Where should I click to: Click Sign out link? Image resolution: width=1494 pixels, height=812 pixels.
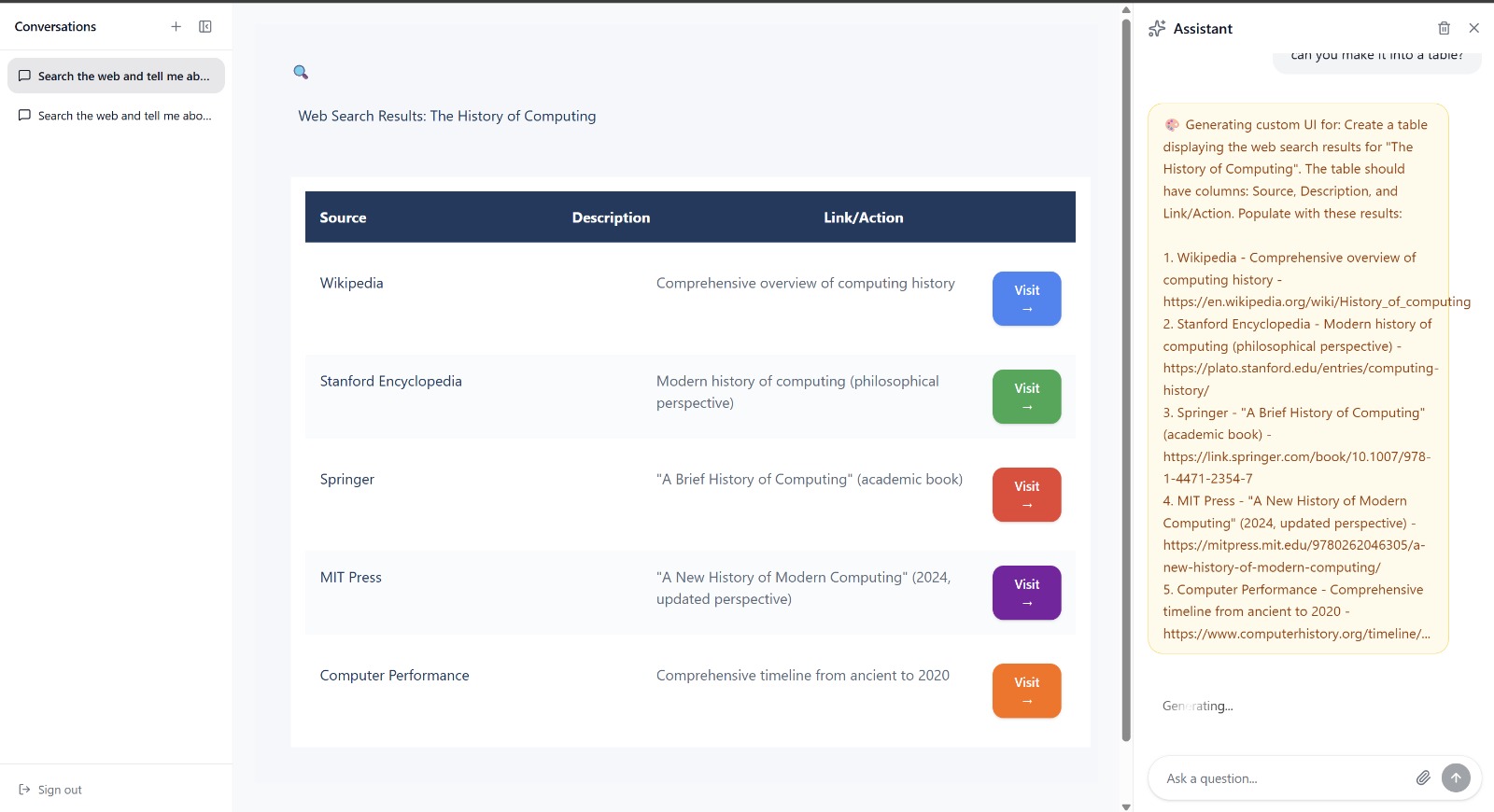[x=60, y=790]
